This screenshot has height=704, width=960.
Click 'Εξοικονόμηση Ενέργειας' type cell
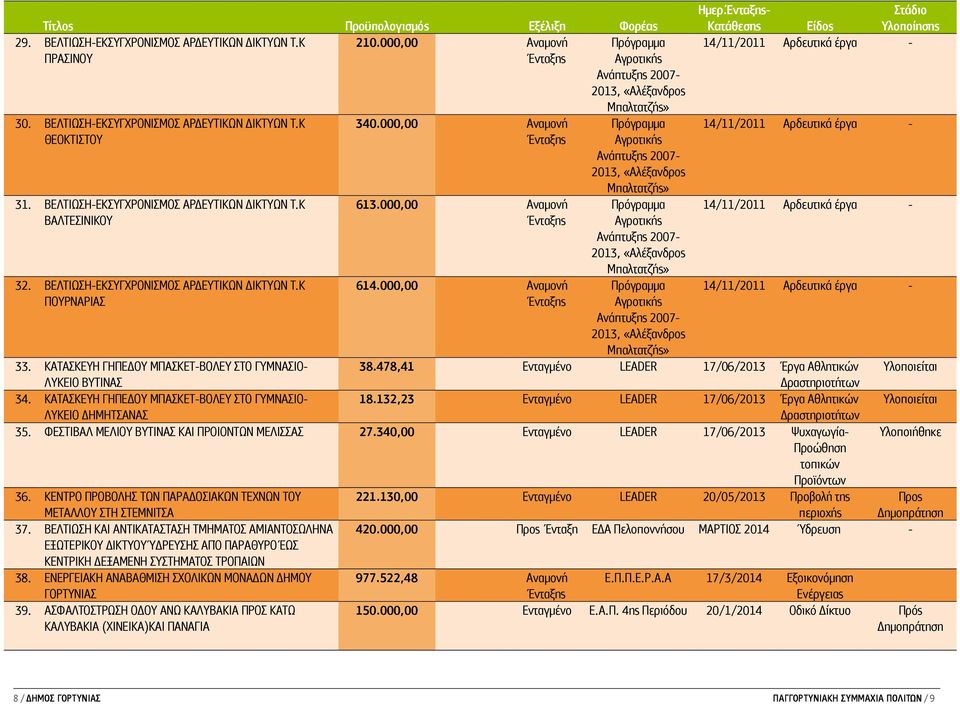click(820, 586)
